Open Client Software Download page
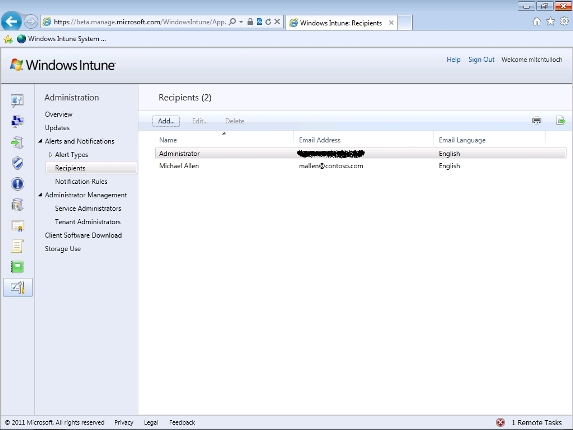Image resolution: width=573 pixels, height=430 pixels. (x=83, y=235)
